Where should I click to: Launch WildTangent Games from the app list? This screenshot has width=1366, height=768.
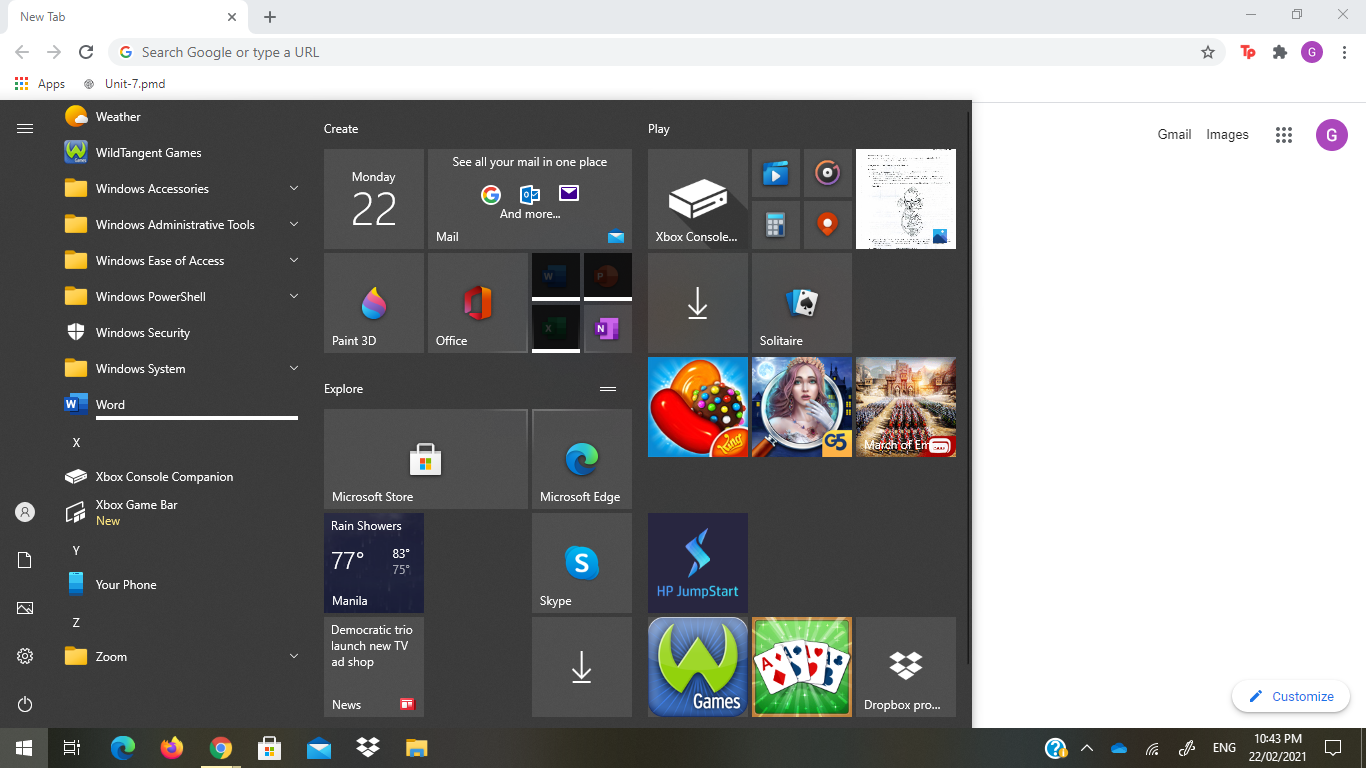coord(180,153)
